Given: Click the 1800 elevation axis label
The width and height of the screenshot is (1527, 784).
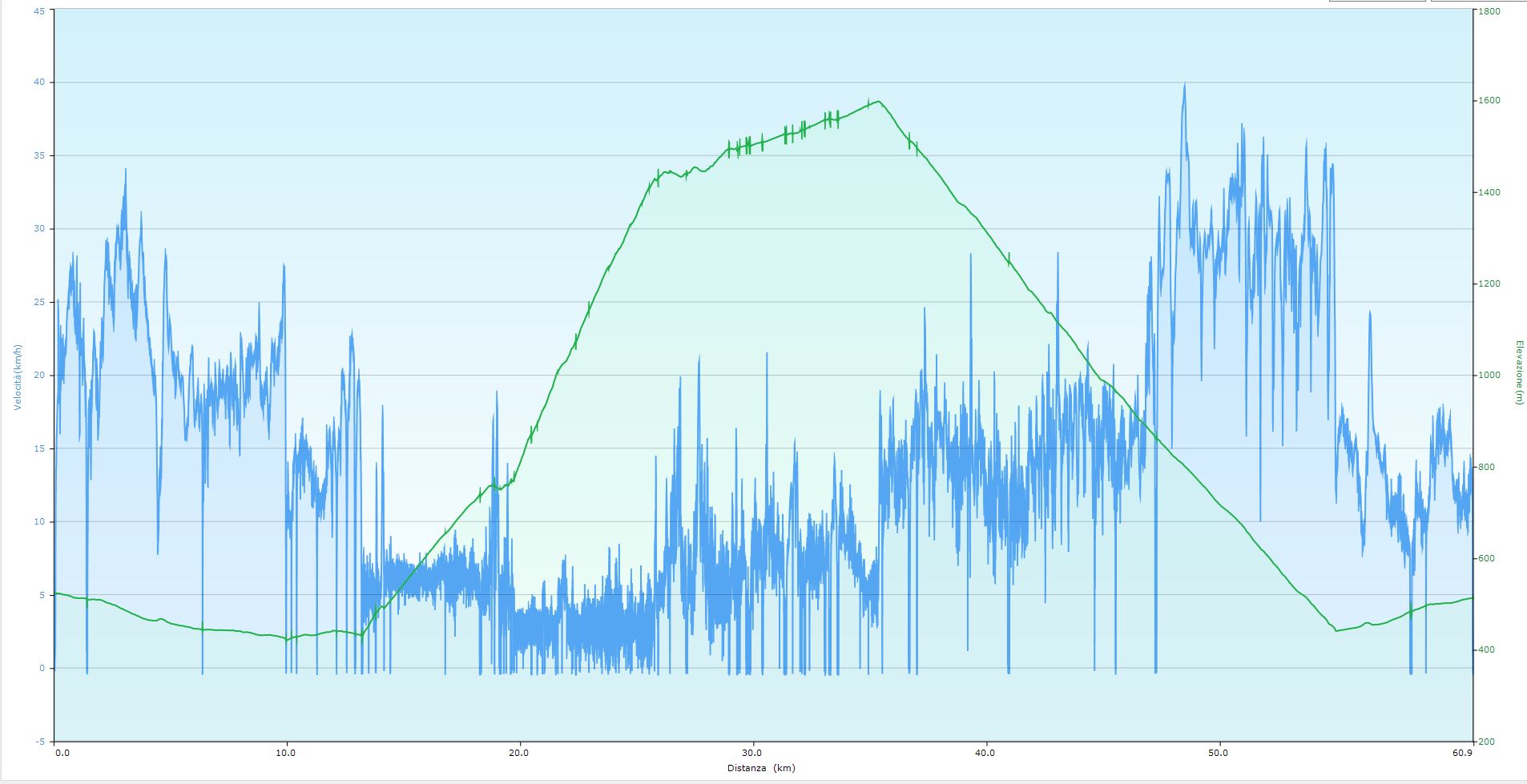Looking at the screenshot, I should click(x=1489, y=11).
